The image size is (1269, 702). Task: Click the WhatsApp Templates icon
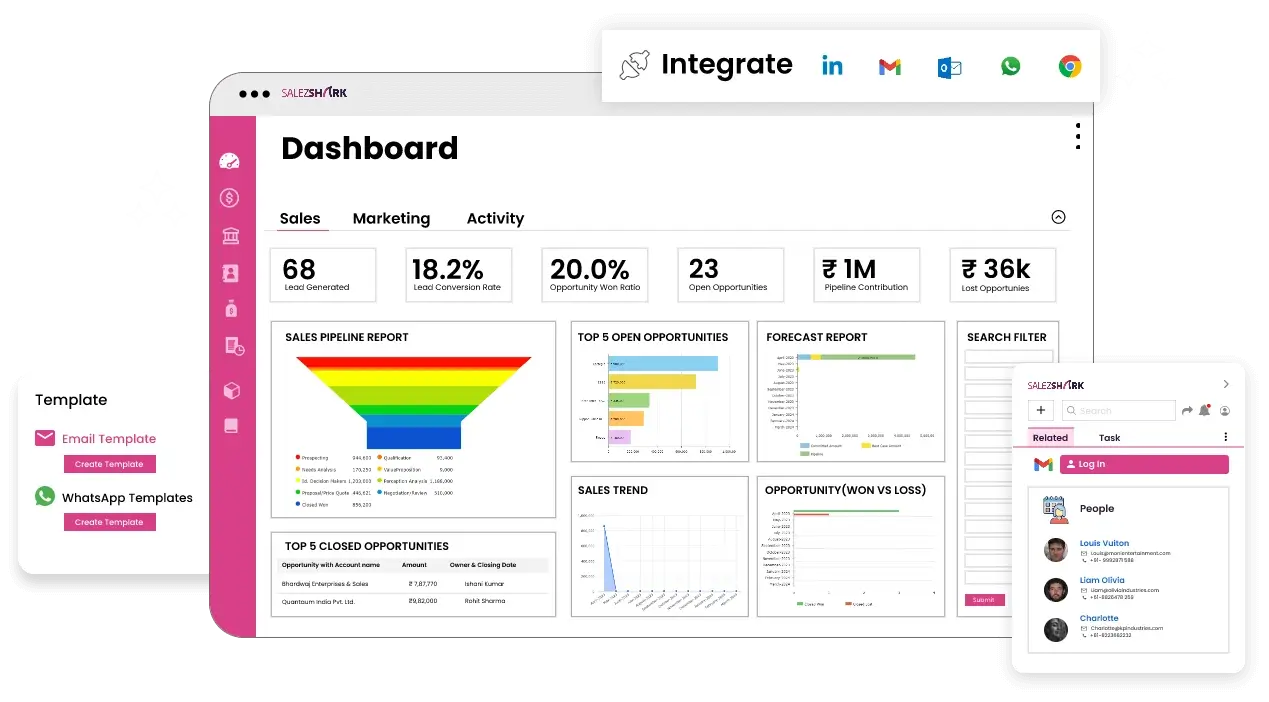(45, 496)
